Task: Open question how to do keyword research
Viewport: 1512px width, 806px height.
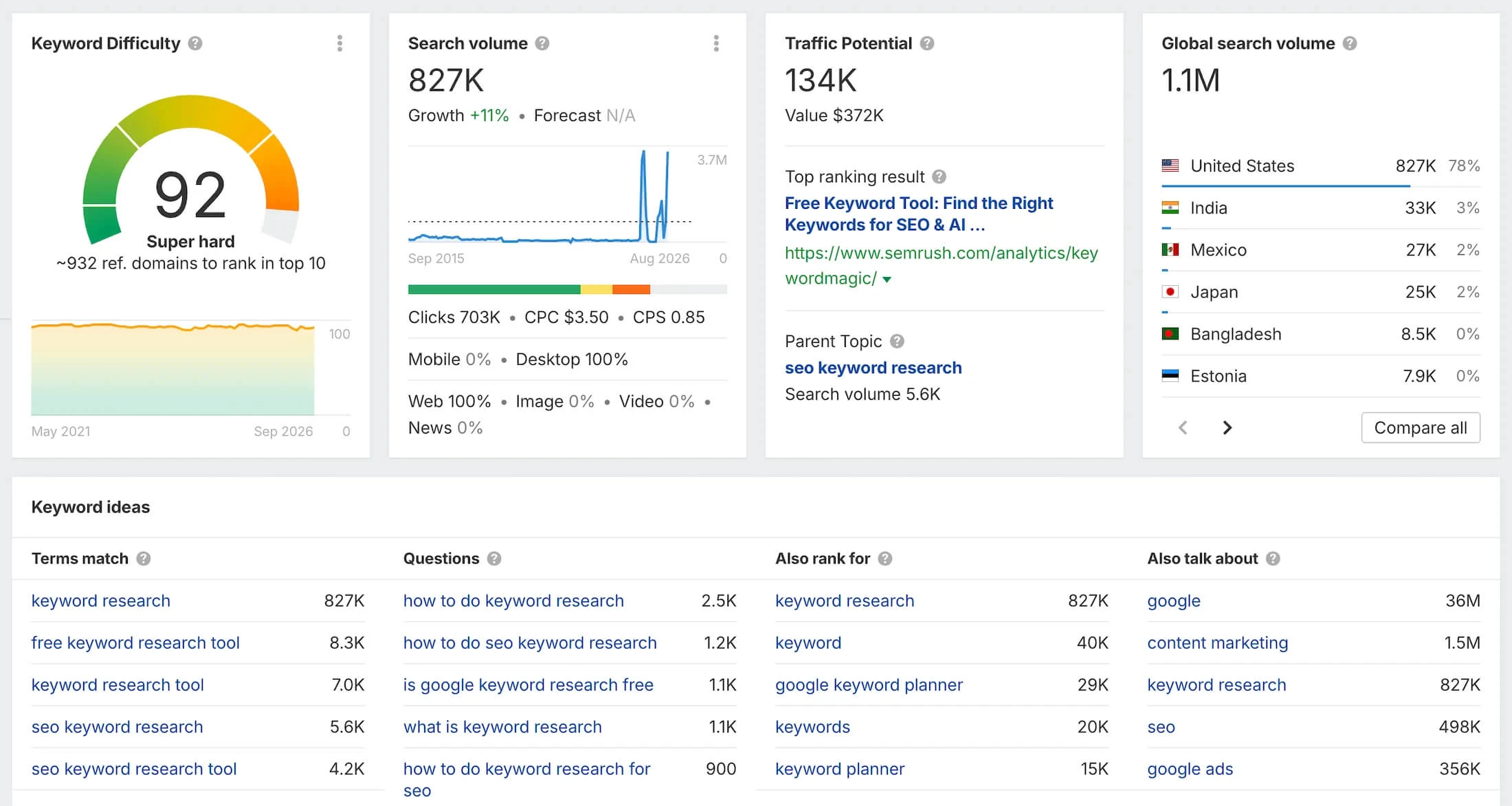Action: pos(513,601)
